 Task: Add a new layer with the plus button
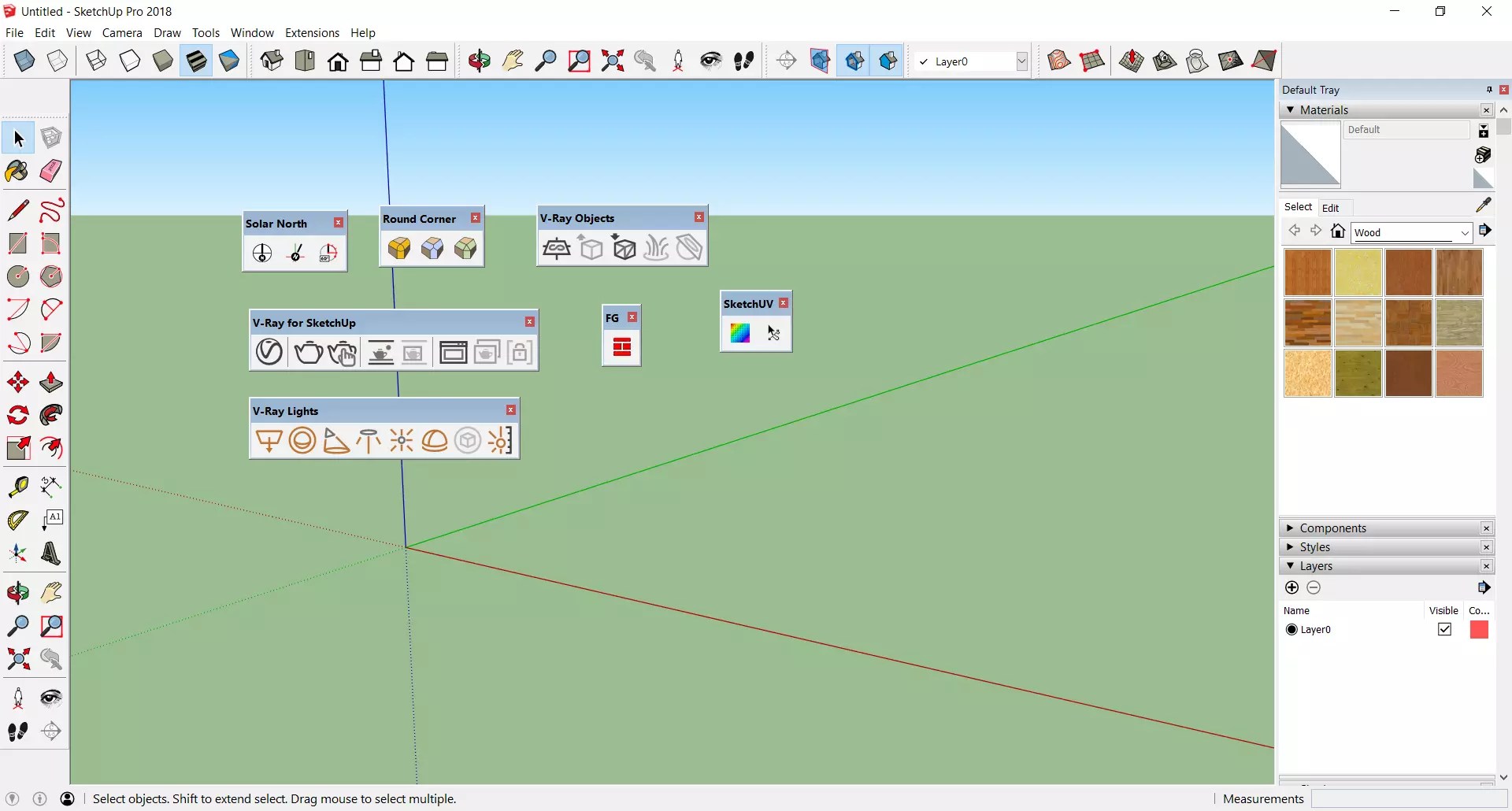coord(1292,588)
